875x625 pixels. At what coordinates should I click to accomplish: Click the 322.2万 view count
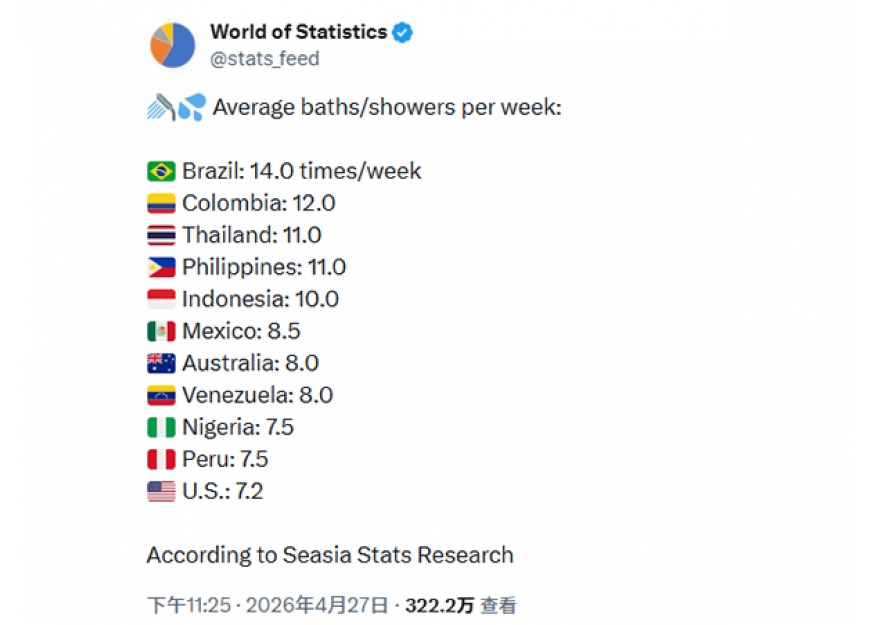point(439,605)
